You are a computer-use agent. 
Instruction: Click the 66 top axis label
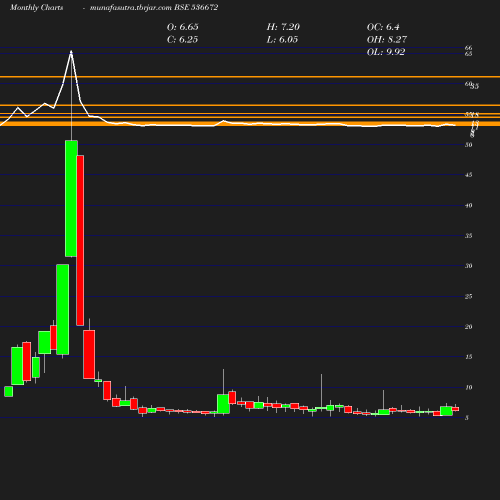pyautogui.click(x=468, y=48)
